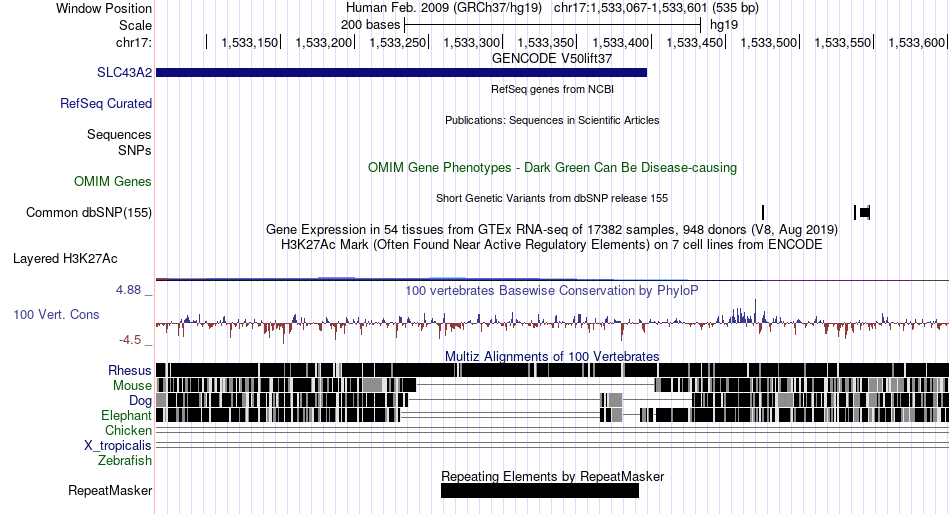Click the Sequences track label

point(119,134)
